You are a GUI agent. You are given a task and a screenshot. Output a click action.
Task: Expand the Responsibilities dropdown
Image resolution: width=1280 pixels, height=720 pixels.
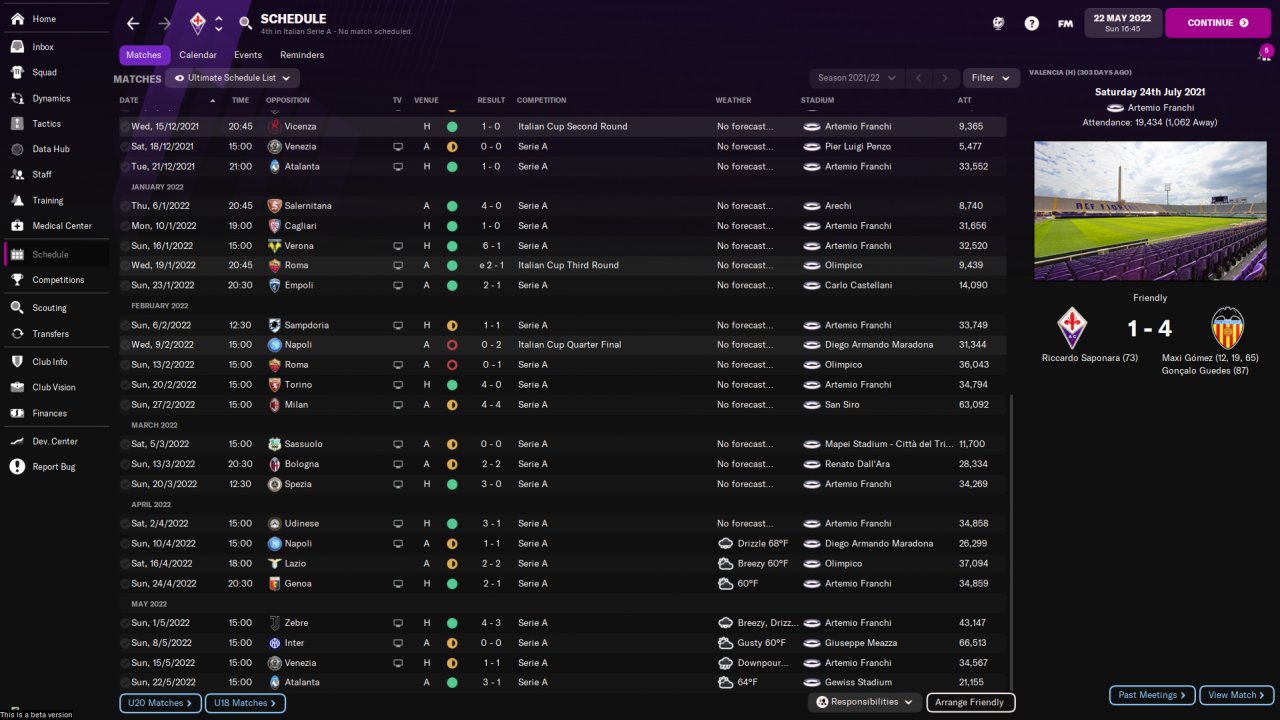pyautogui.click(x=864, y=702)
